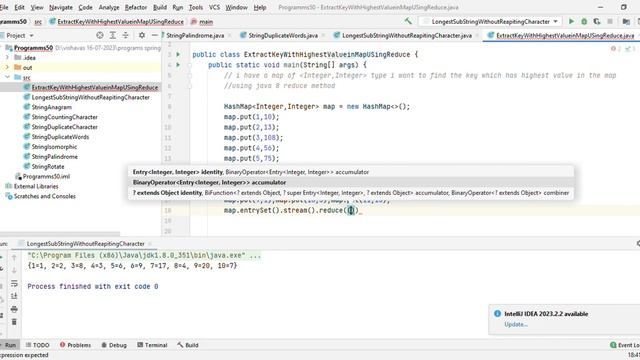Hide the Project tool window
Viewport: 640px width, 360px height.
(x=155, y=36)
